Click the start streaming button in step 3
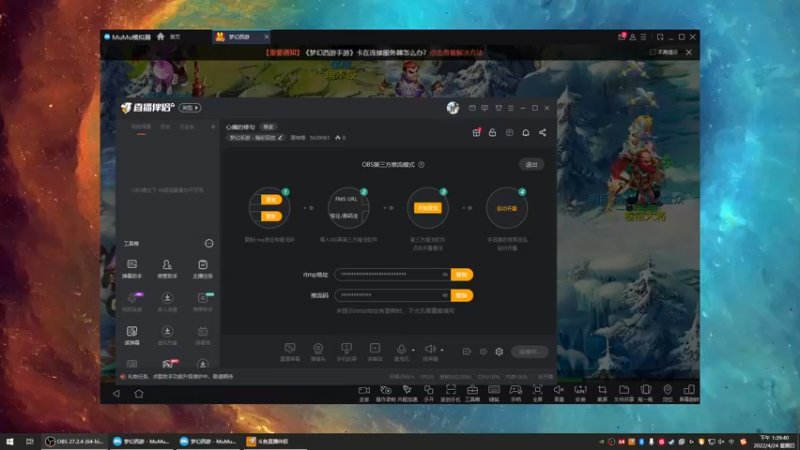 [428, 208]
